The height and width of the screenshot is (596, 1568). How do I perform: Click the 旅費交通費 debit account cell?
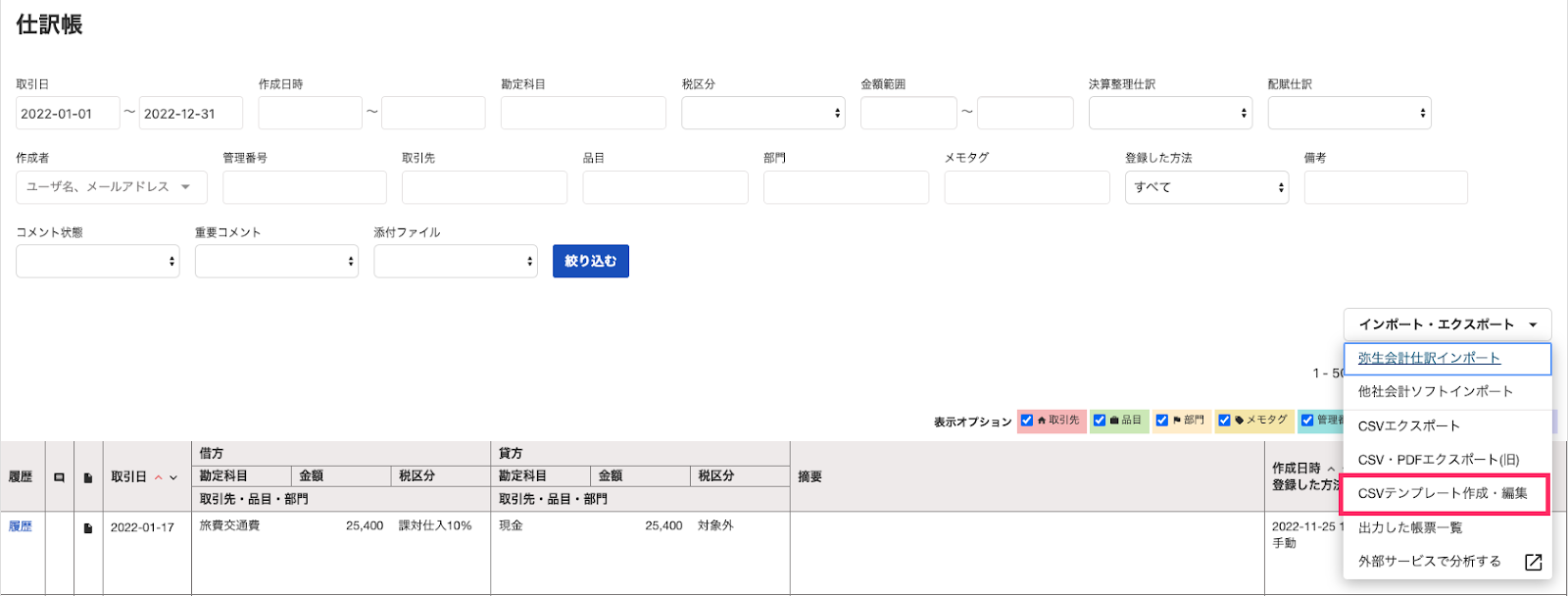(x=229, y=526)
